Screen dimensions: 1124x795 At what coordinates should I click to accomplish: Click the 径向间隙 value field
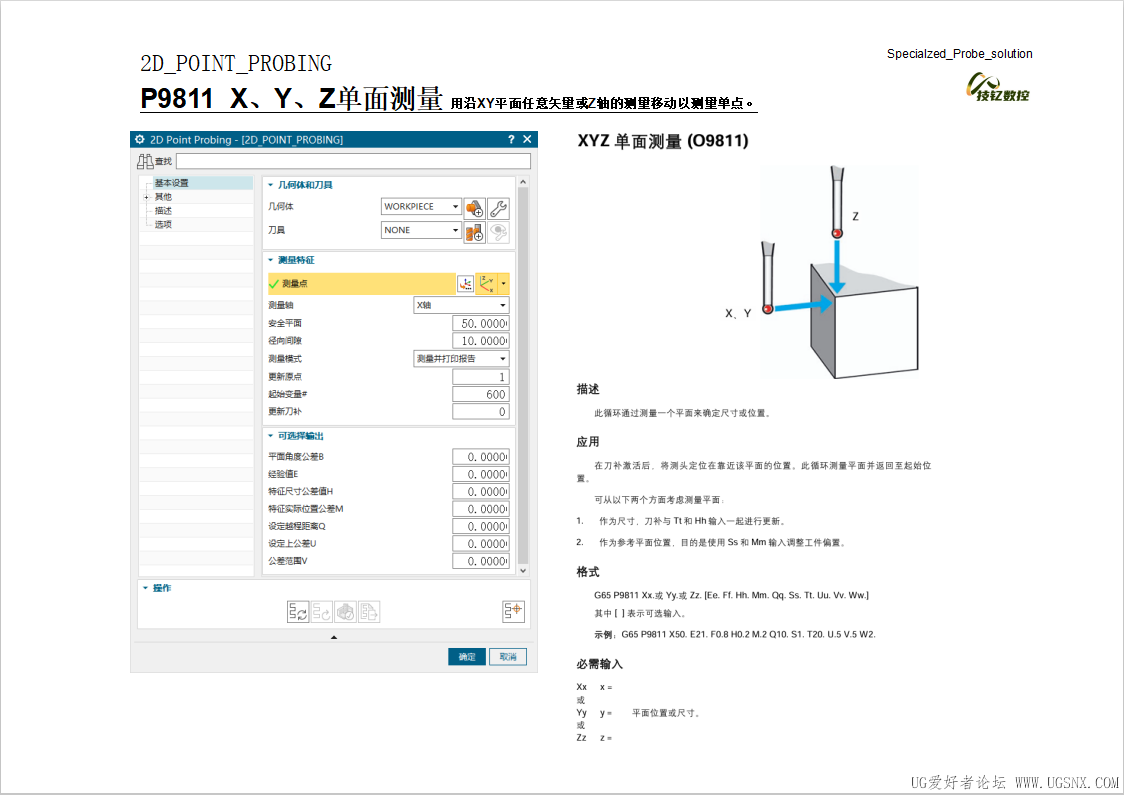click(481, 341)
